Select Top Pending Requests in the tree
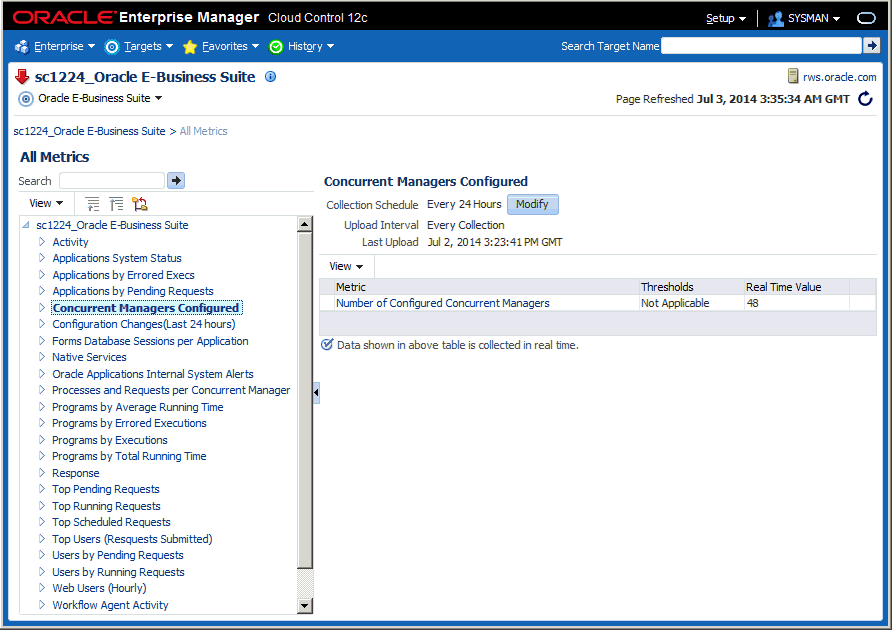 (x=106, y=489)
